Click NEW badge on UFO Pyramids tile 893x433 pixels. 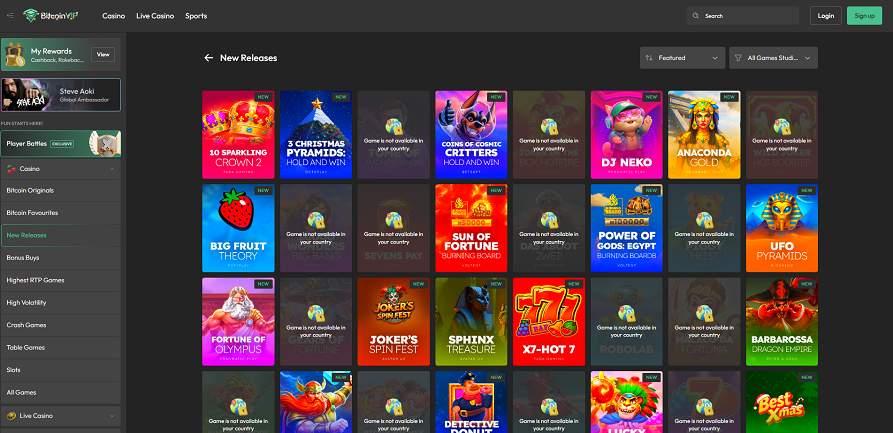[806, 190]
